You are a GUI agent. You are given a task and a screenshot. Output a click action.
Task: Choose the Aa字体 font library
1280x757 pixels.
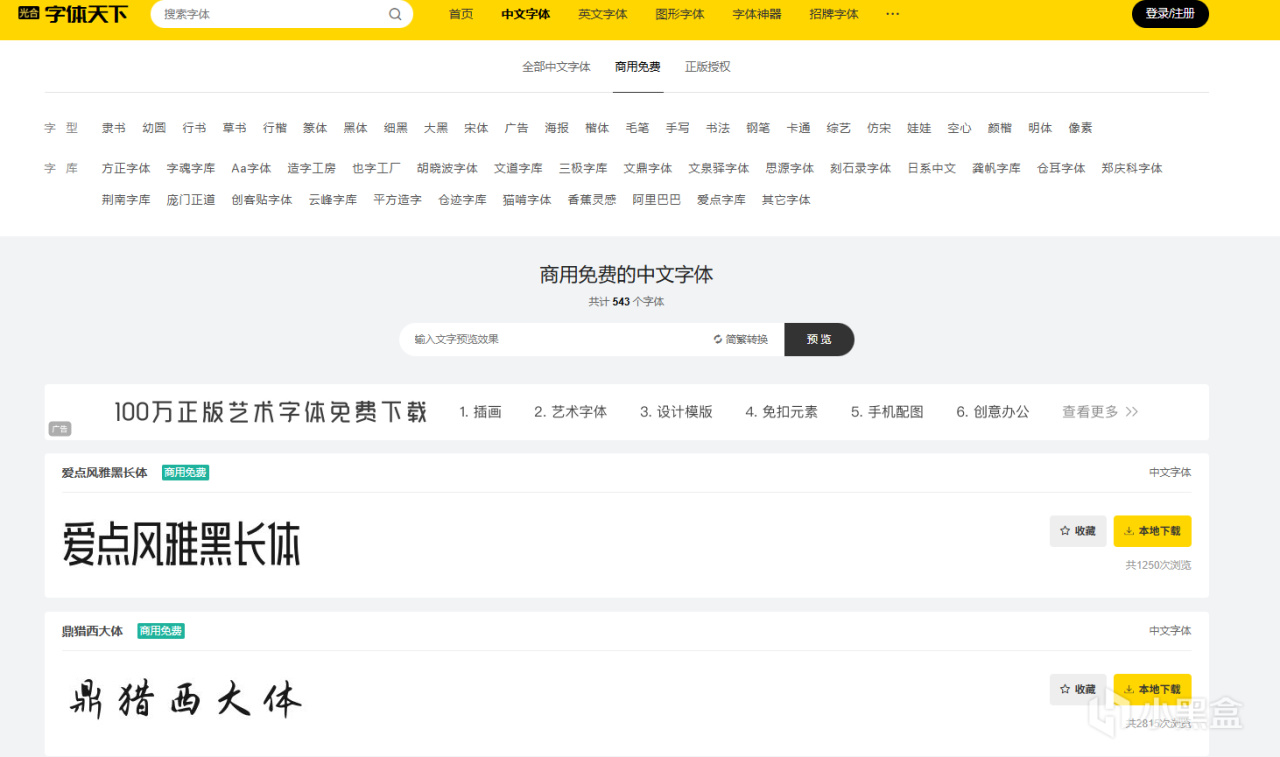[251, 168]
